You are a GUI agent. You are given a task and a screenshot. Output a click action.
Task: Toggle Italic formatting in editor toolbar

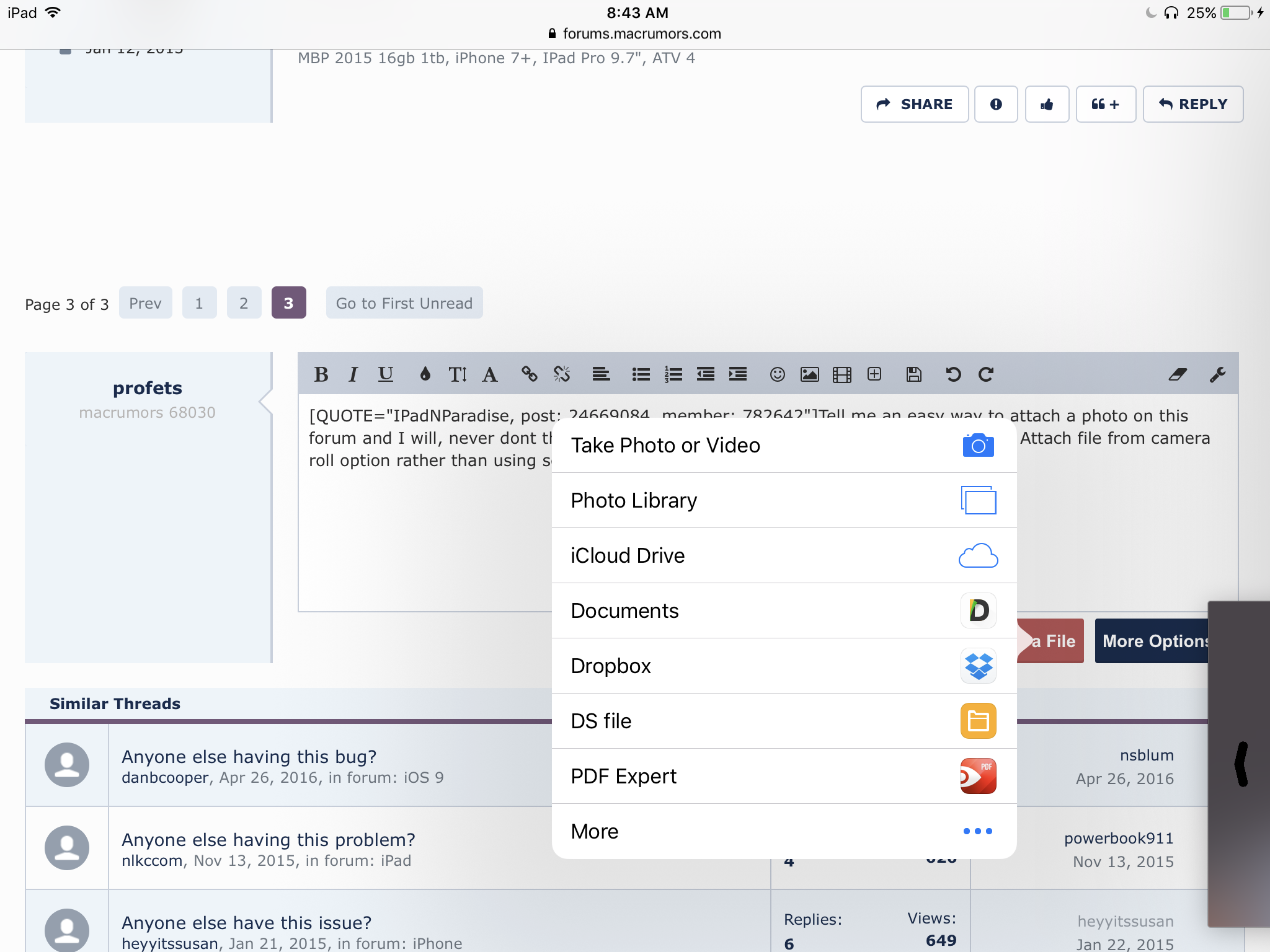353,374
